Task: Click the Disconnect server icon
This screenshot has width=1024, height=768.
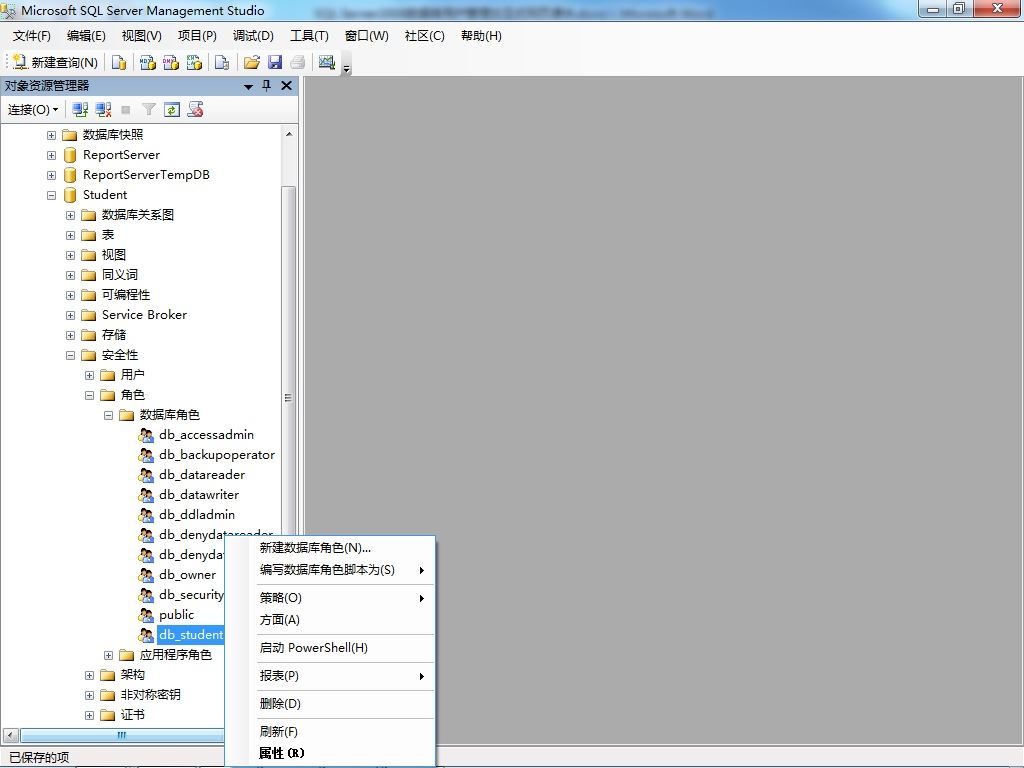Action: click(103, 110)
